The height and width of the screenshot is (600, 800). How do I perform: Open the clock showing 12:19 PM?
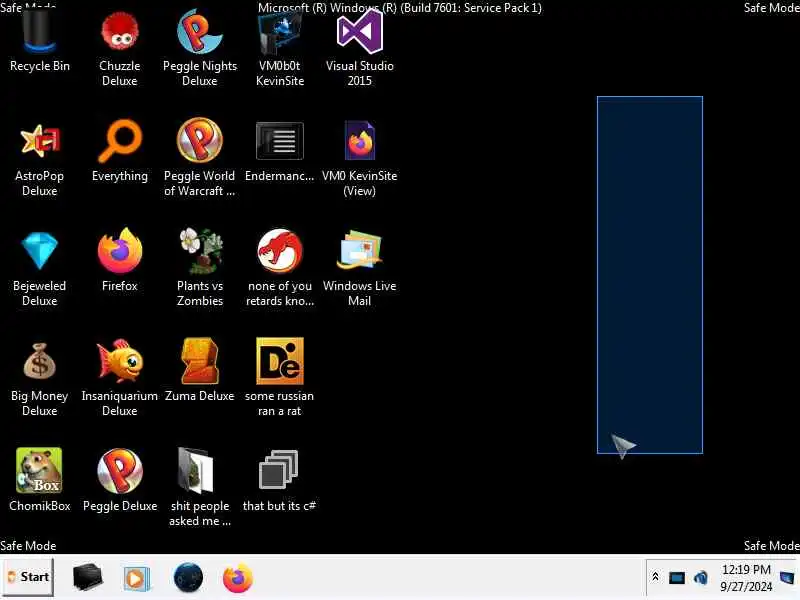pyautogui.click(x=746, y=578)
